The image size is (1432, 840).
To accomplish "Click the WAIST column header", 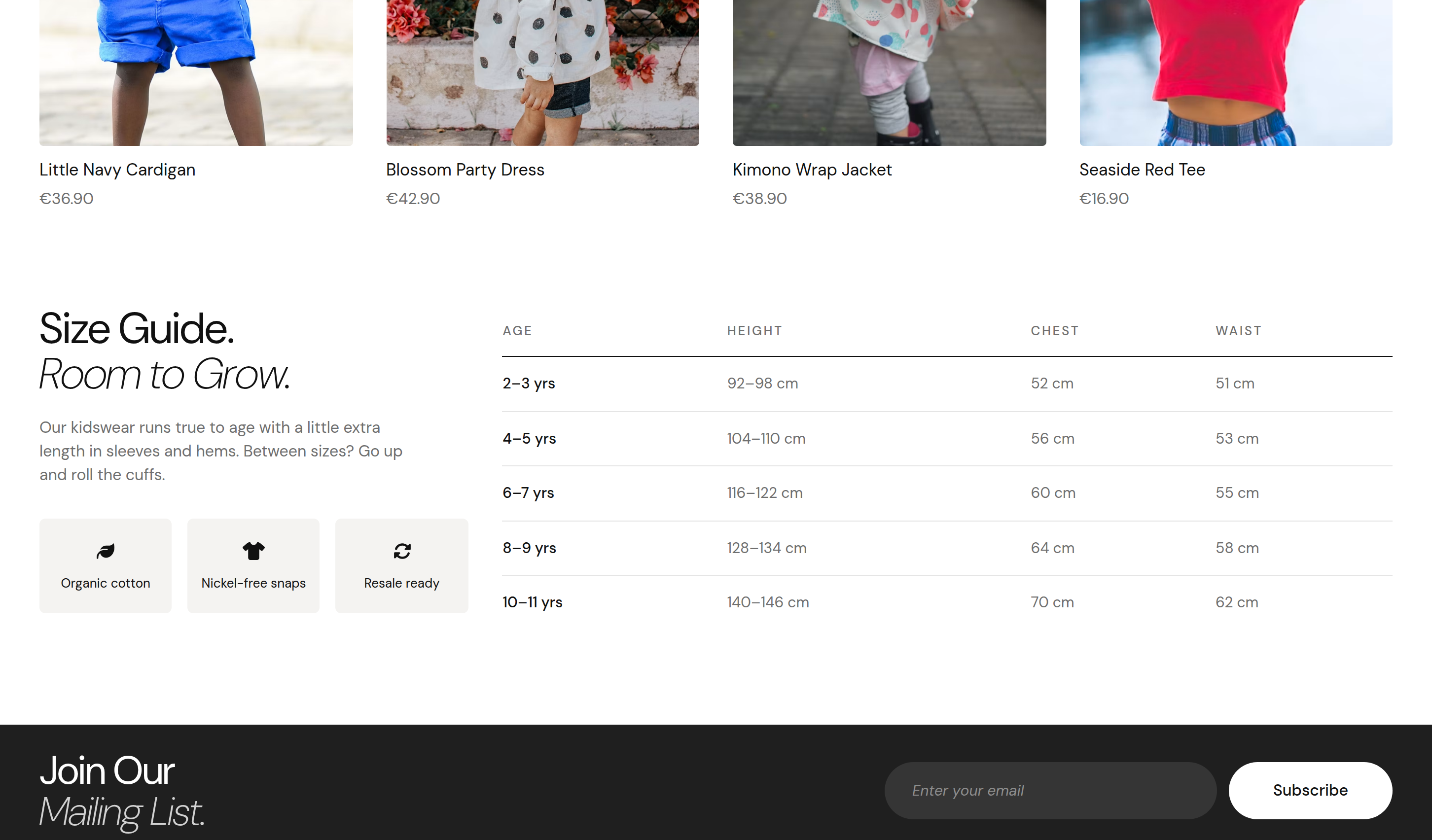I will [x=1238, y=331].
